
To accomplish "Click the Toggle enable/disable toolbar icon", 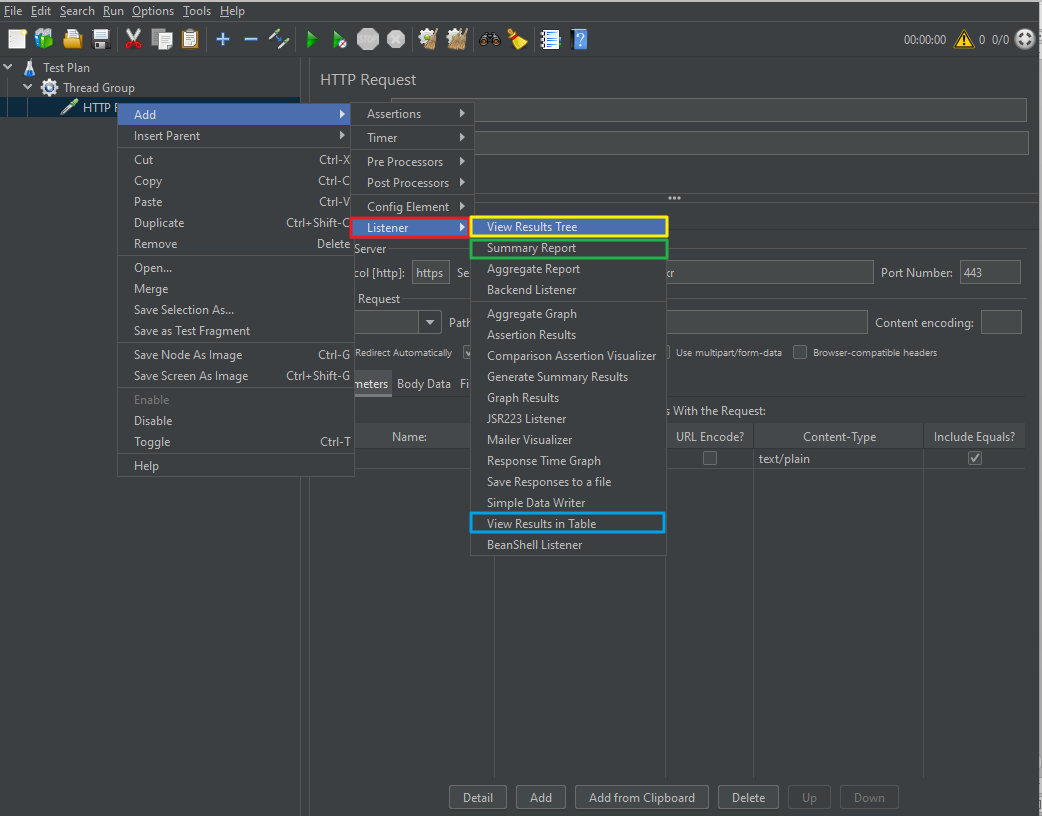I will click(x=278, y=39).
